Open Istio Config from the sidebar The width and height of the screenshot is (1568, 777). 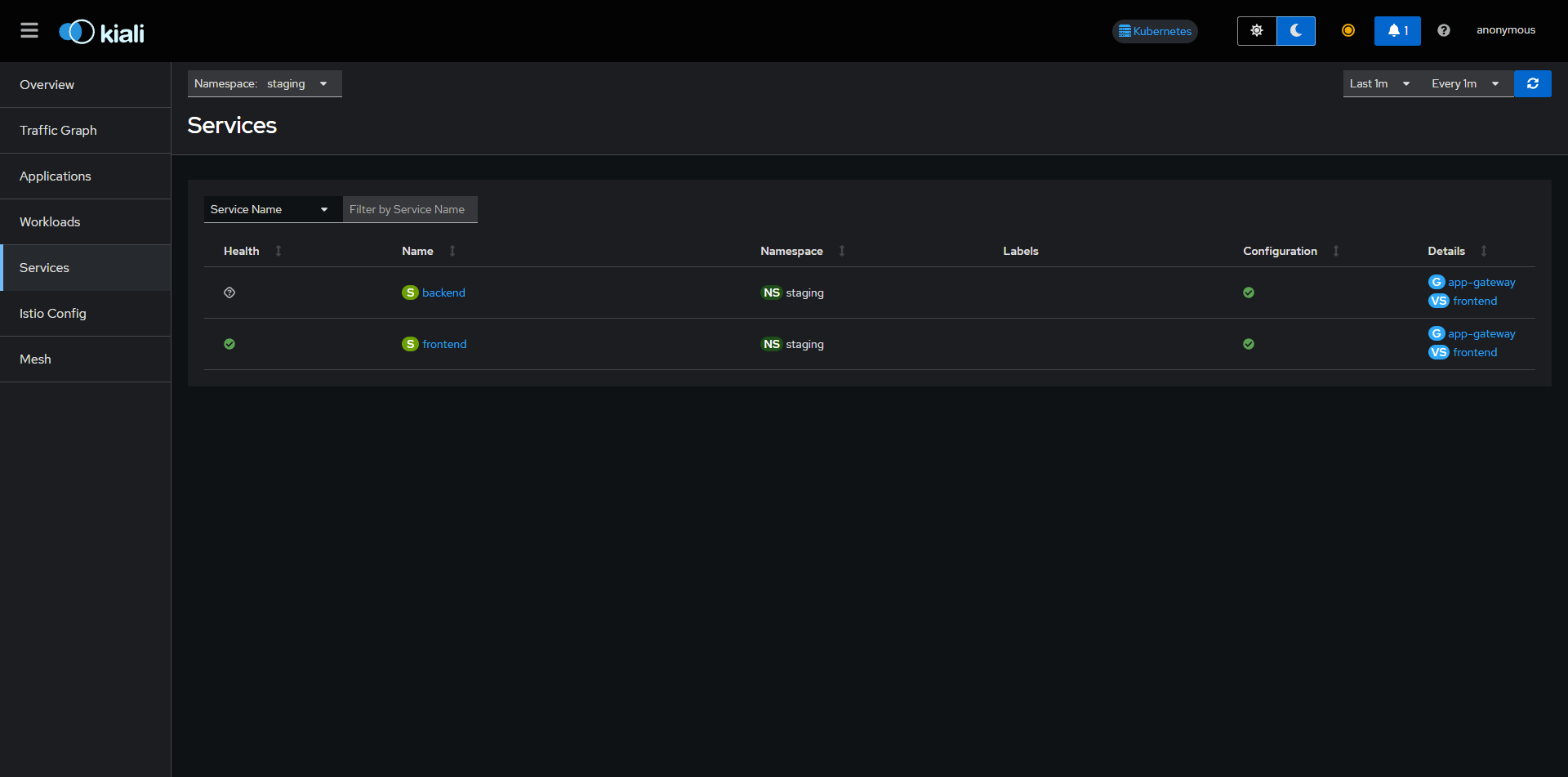53,314
